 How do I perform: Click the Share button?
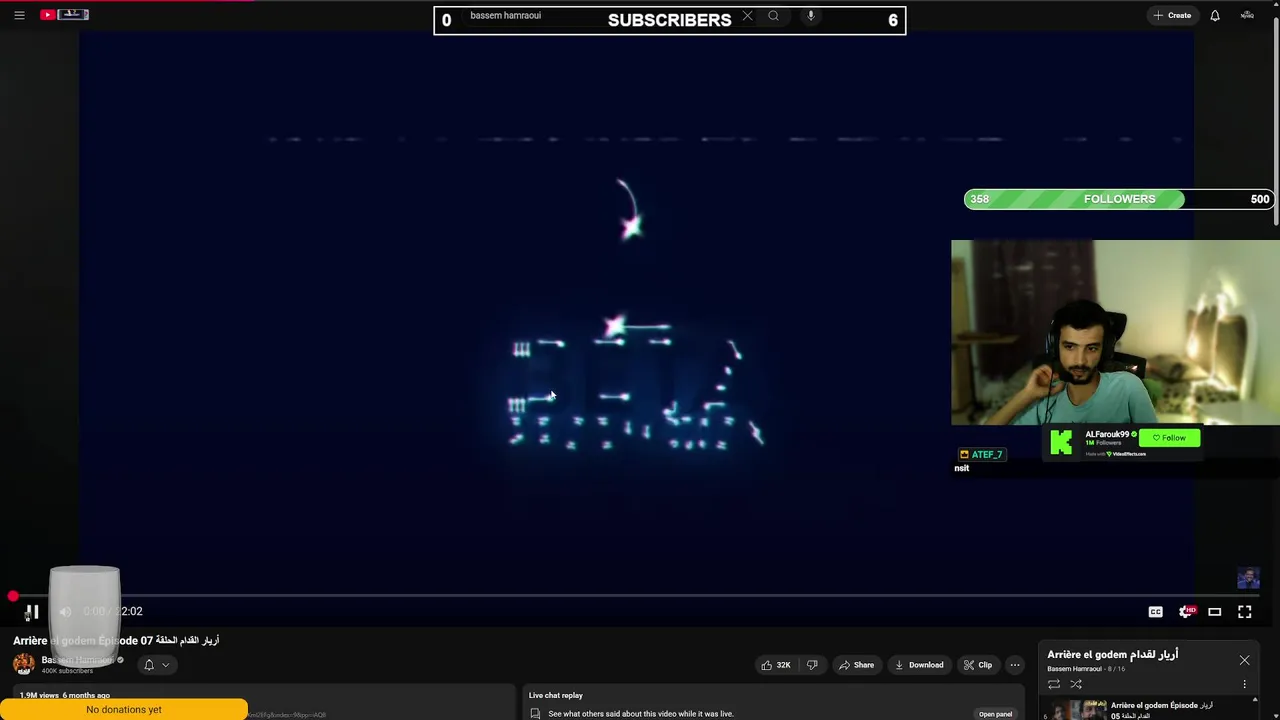coord(857,665)
